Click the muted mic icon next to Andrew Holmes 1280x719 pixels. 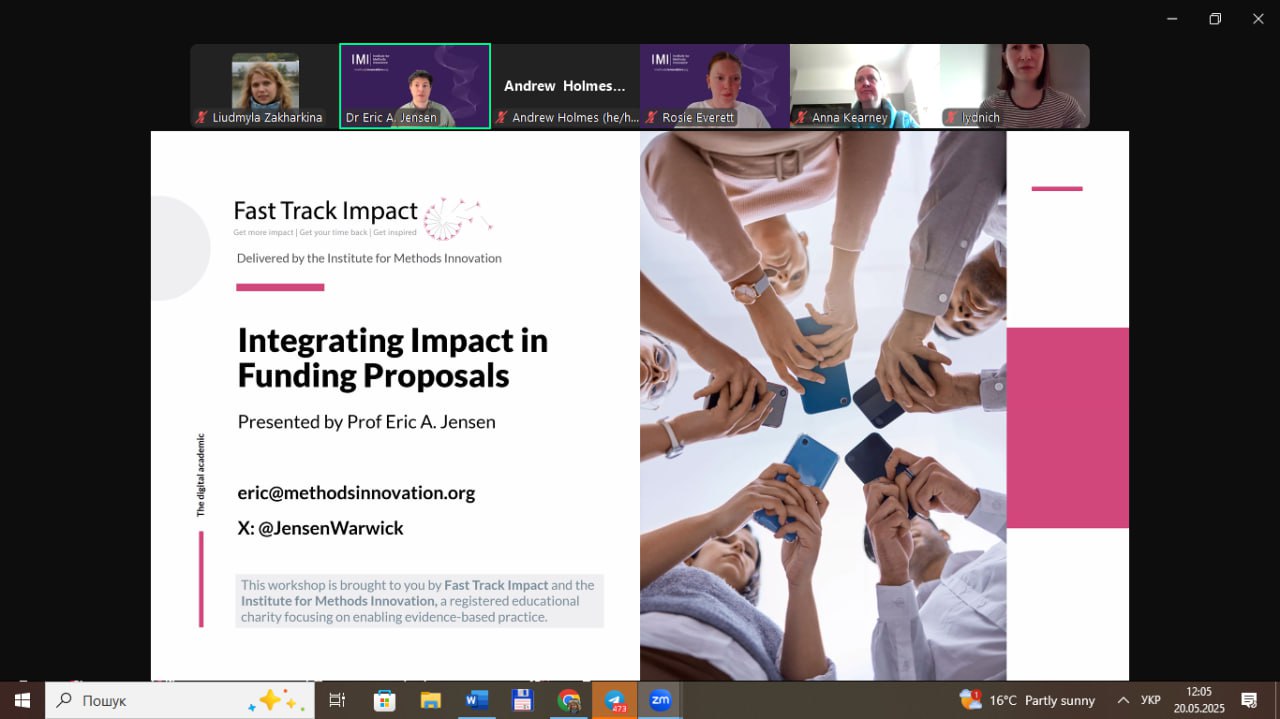(501, 117)
